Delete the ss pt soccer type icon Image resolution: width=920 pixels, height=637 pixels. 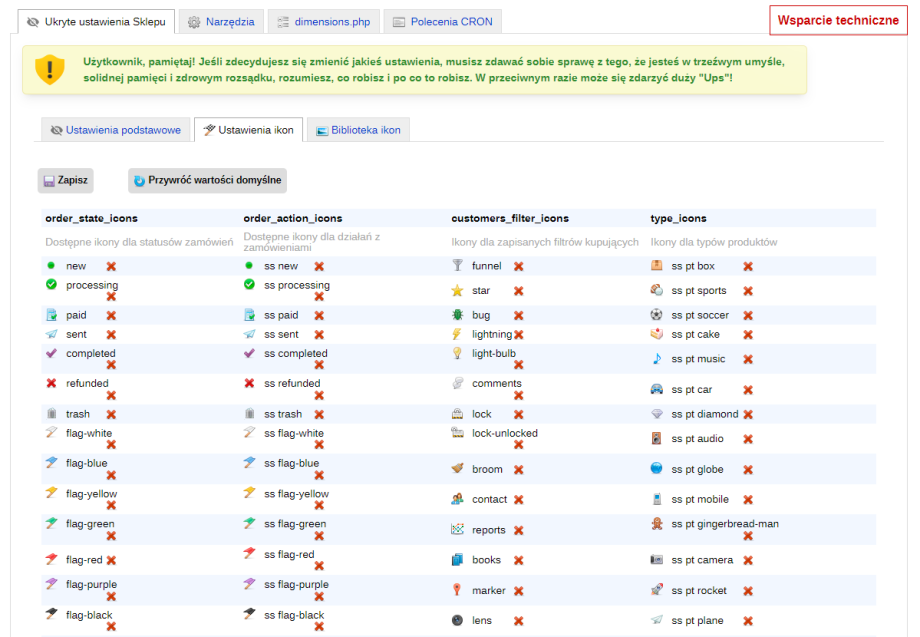click(x=748, y=315)
